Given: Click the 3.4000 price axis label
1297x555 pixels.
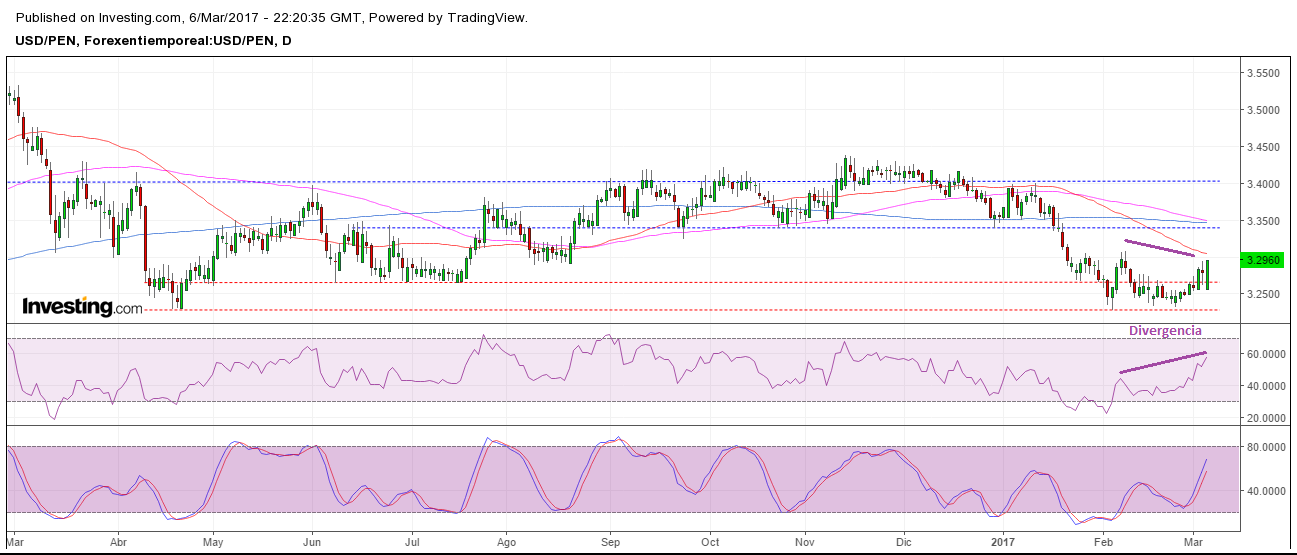Looking at the screenshot, I should [x=1264, y=184].
